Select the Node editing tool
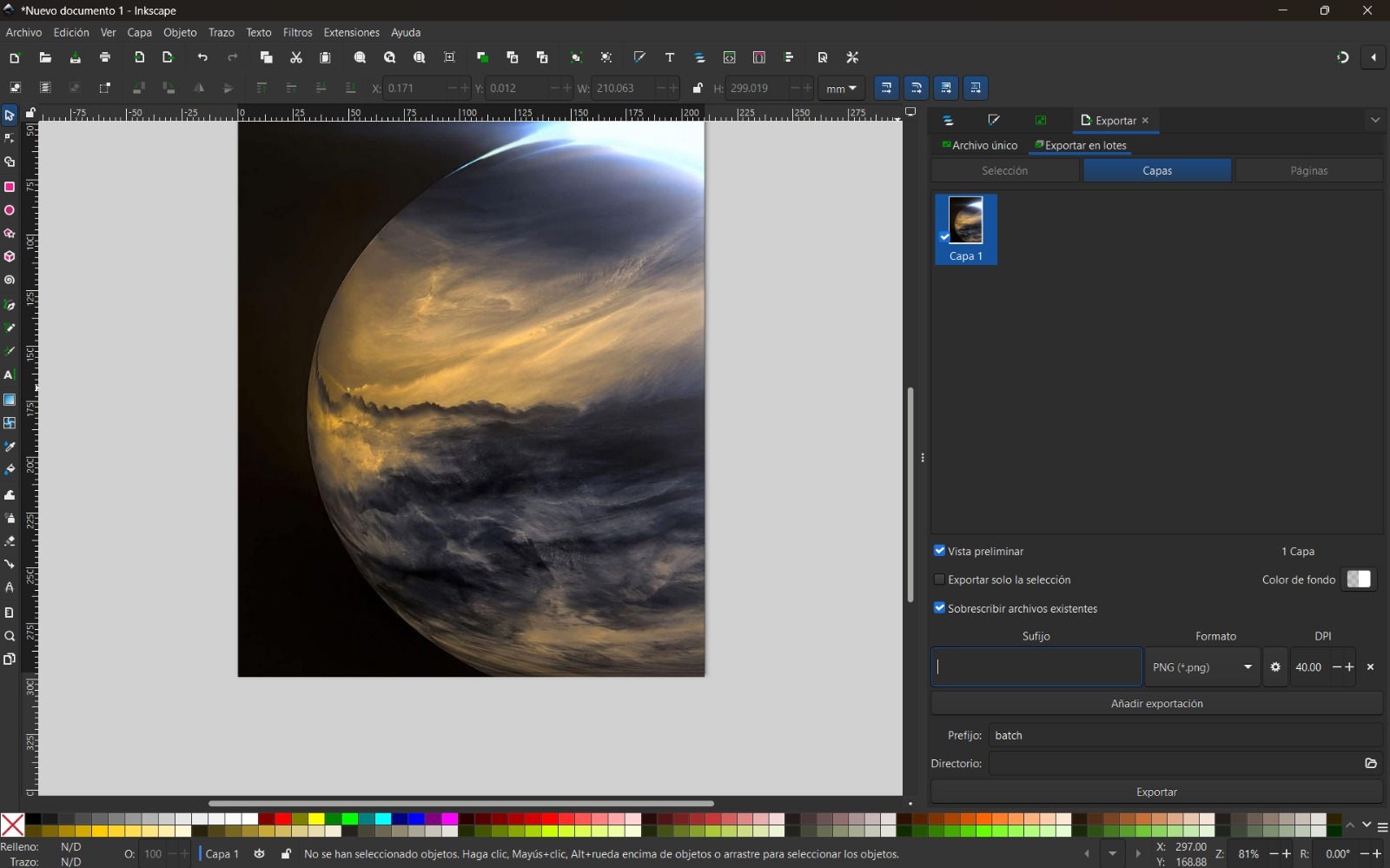The height and width of the screenshot is (868, 1390). 10,138
